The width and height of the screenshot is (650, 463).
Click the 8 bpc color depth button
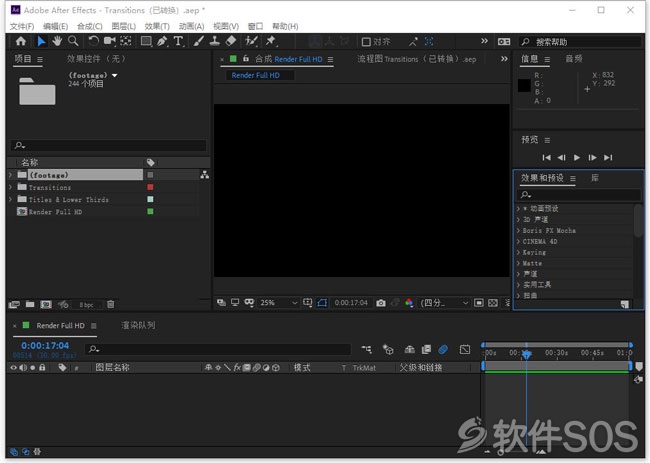click(x=87, y=305)
